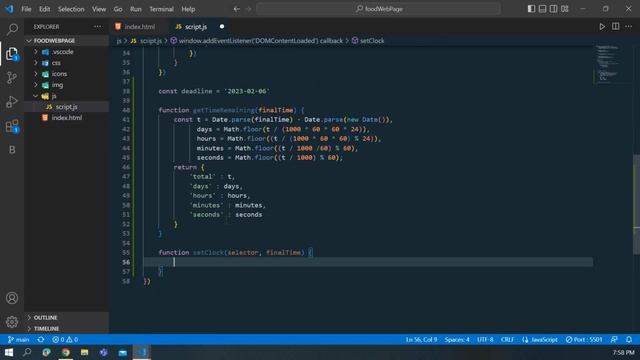
Task: Open the Manage gear icon
Action: 12,322
